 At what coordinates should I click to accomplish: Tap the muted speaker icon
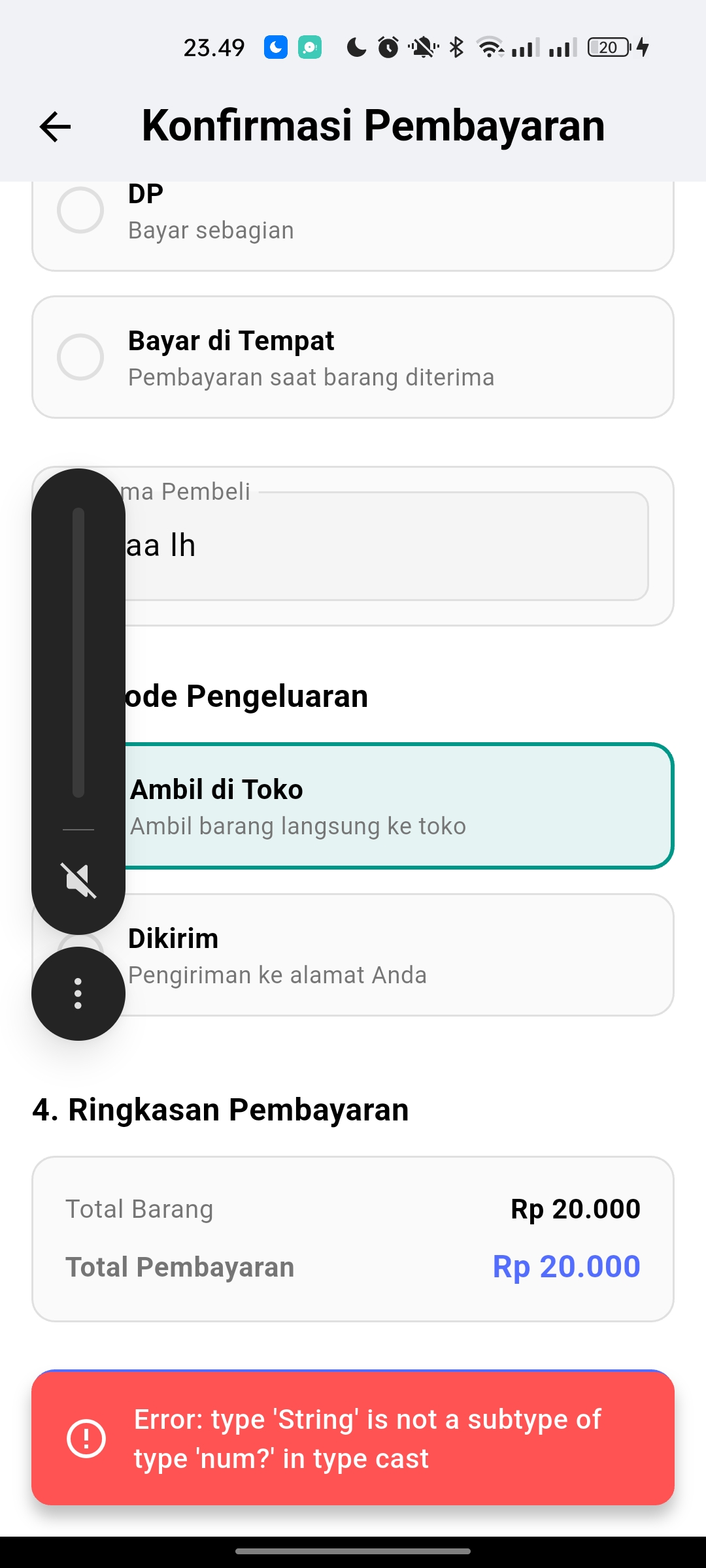tap(78, 880)
